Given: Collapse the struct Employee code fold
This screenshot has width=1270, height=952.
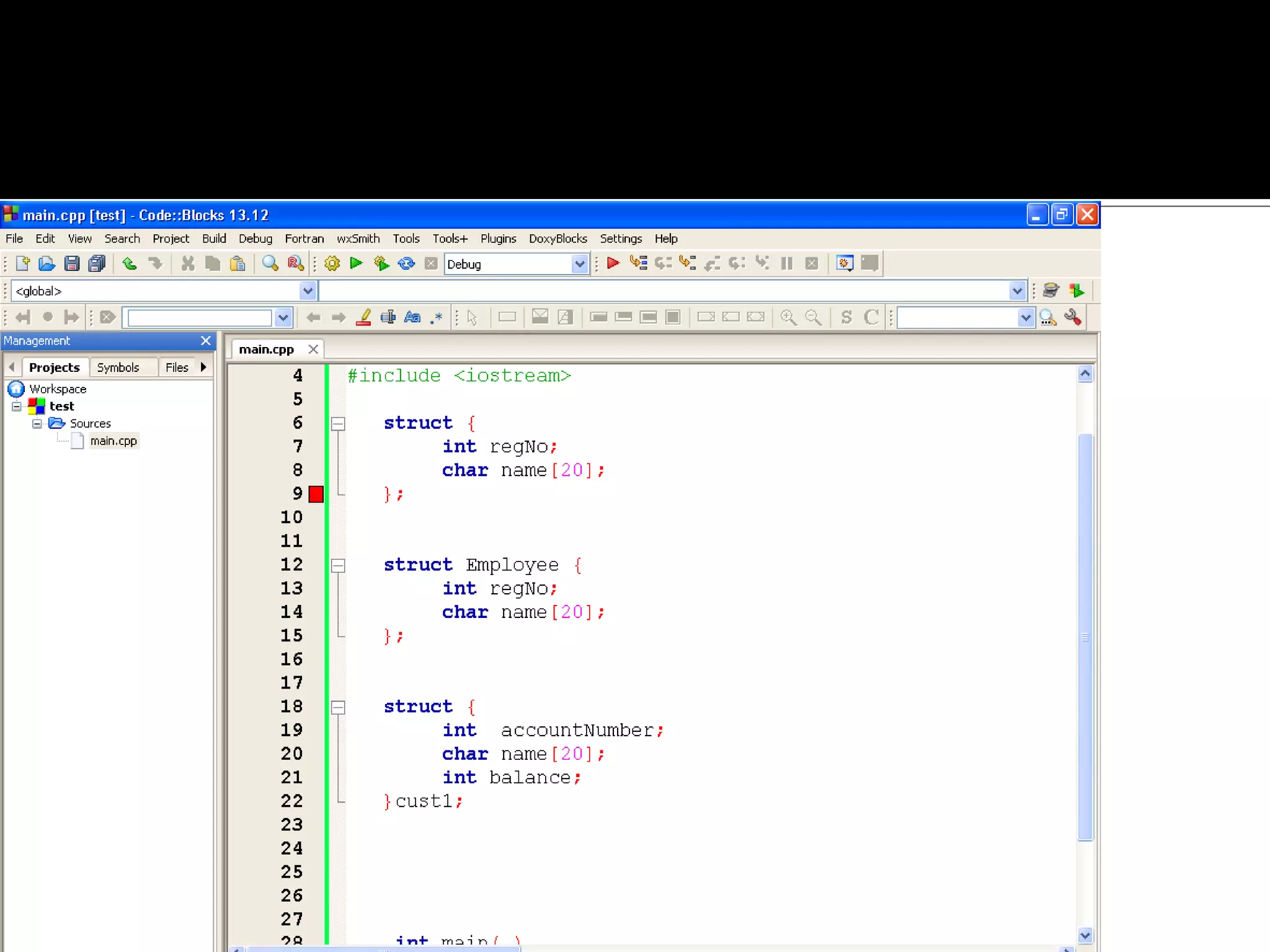Looking at the screenshot, I should 338,565.
